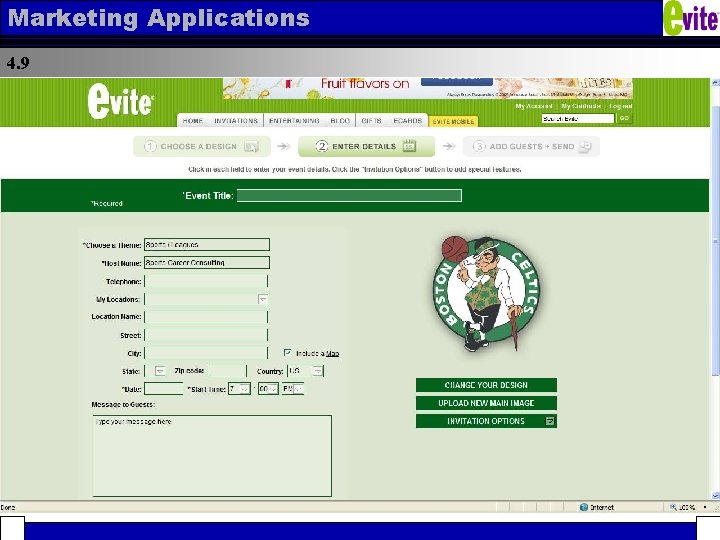
Task: Open the Start Time minutes dropdown
Action: click(273, 389)
